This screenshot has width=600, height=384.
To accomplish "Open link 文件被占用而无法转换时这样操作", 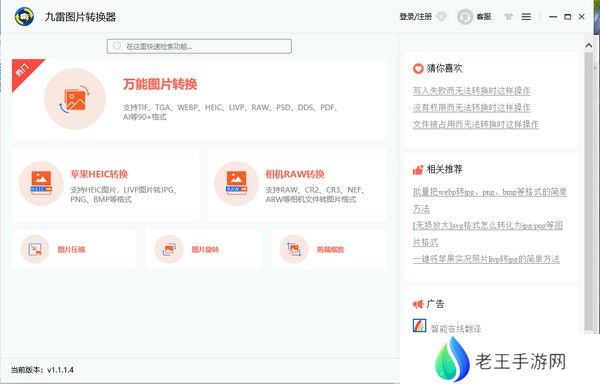I will point(476,124).
